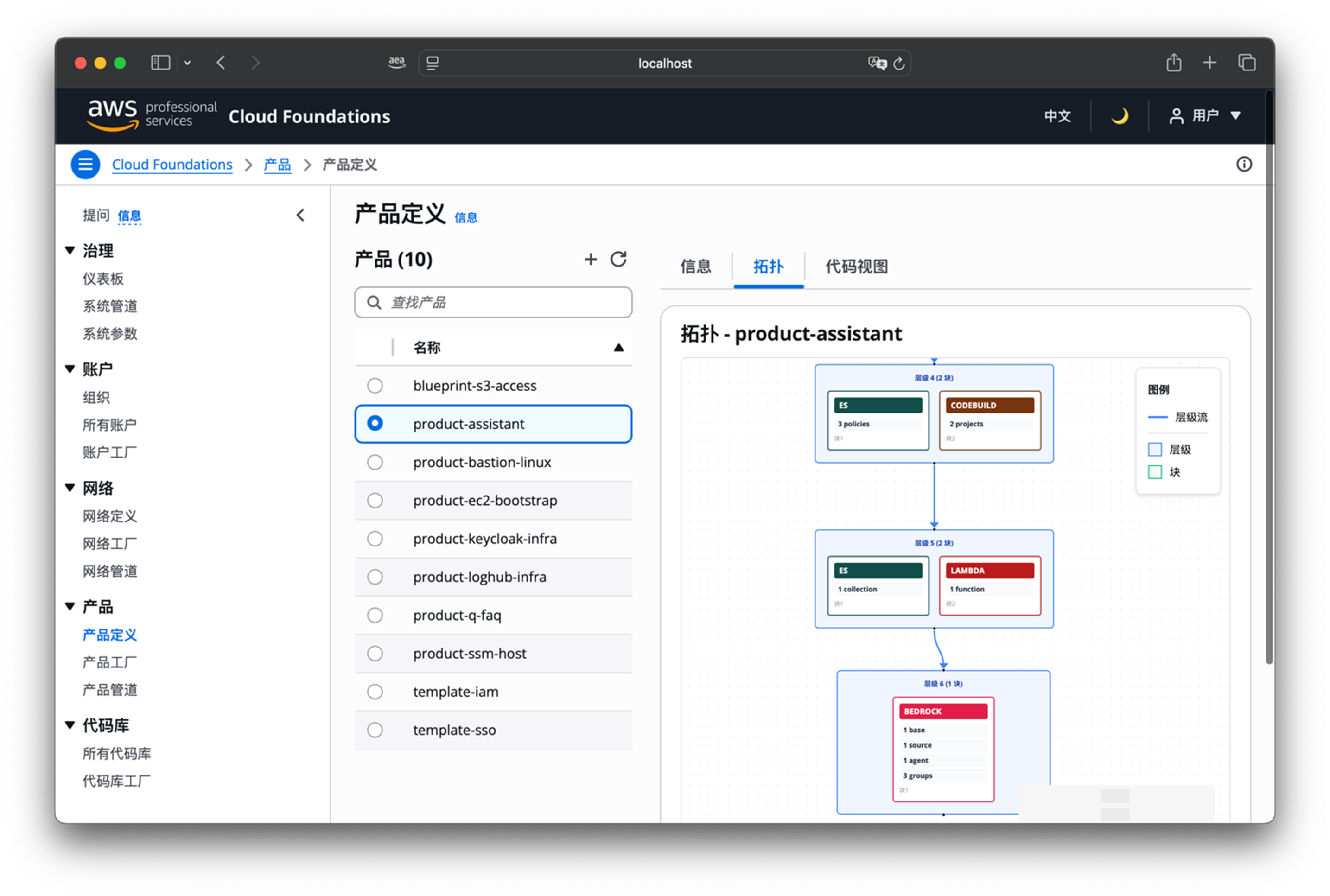Image resolution: width=1330 pixels, height=896 pixels.
Task: Collapse the 治理 navigation section
Action: point(70,250)
